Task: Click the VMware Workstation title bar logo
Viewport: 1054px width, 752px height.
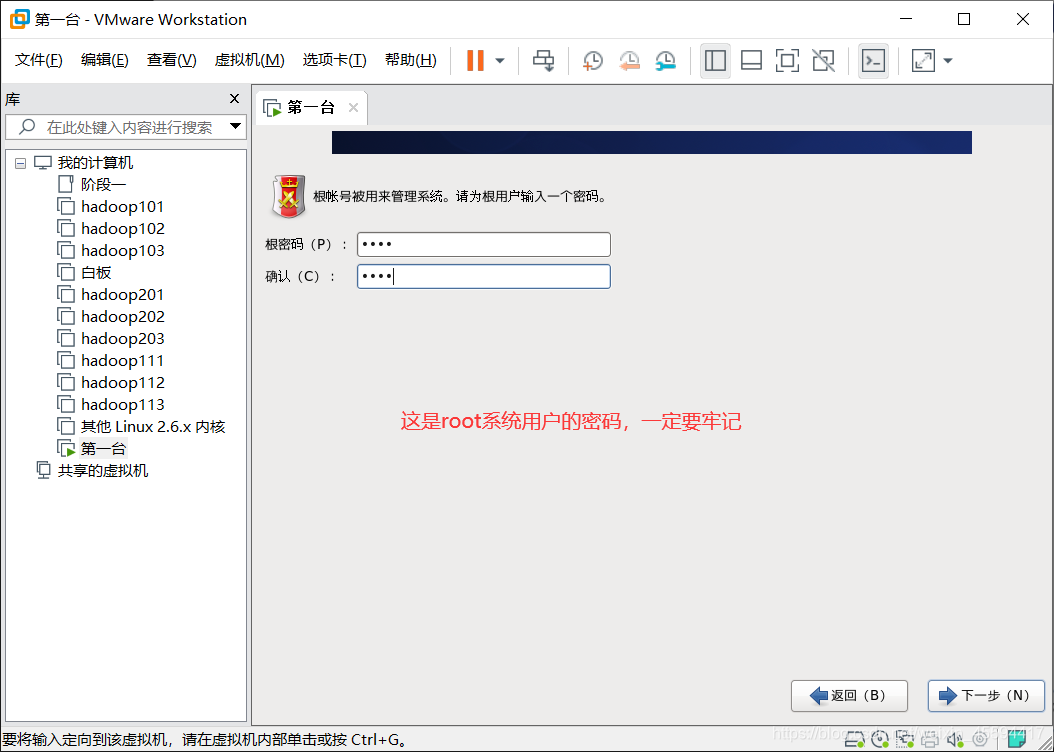Action: [x=19, y=19]
